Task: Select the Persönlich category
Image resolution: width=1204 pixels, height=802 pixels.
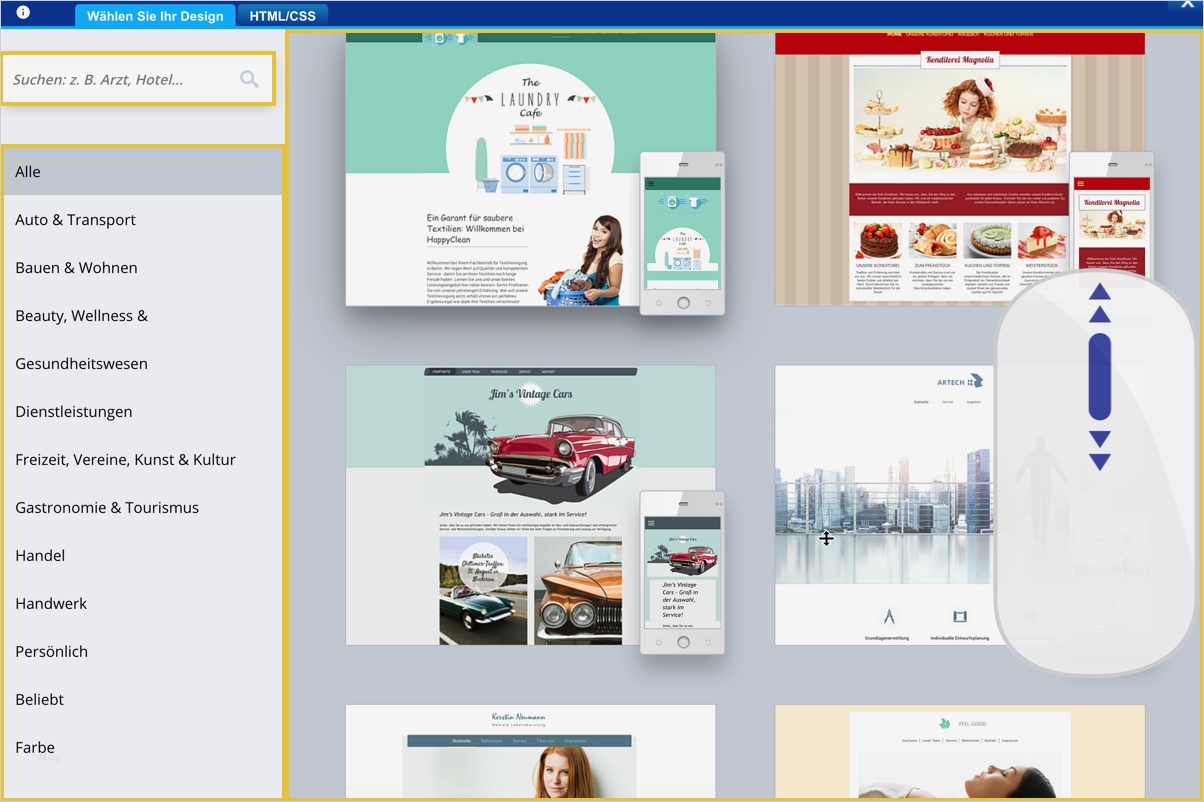Action: [x=143, y=652]
